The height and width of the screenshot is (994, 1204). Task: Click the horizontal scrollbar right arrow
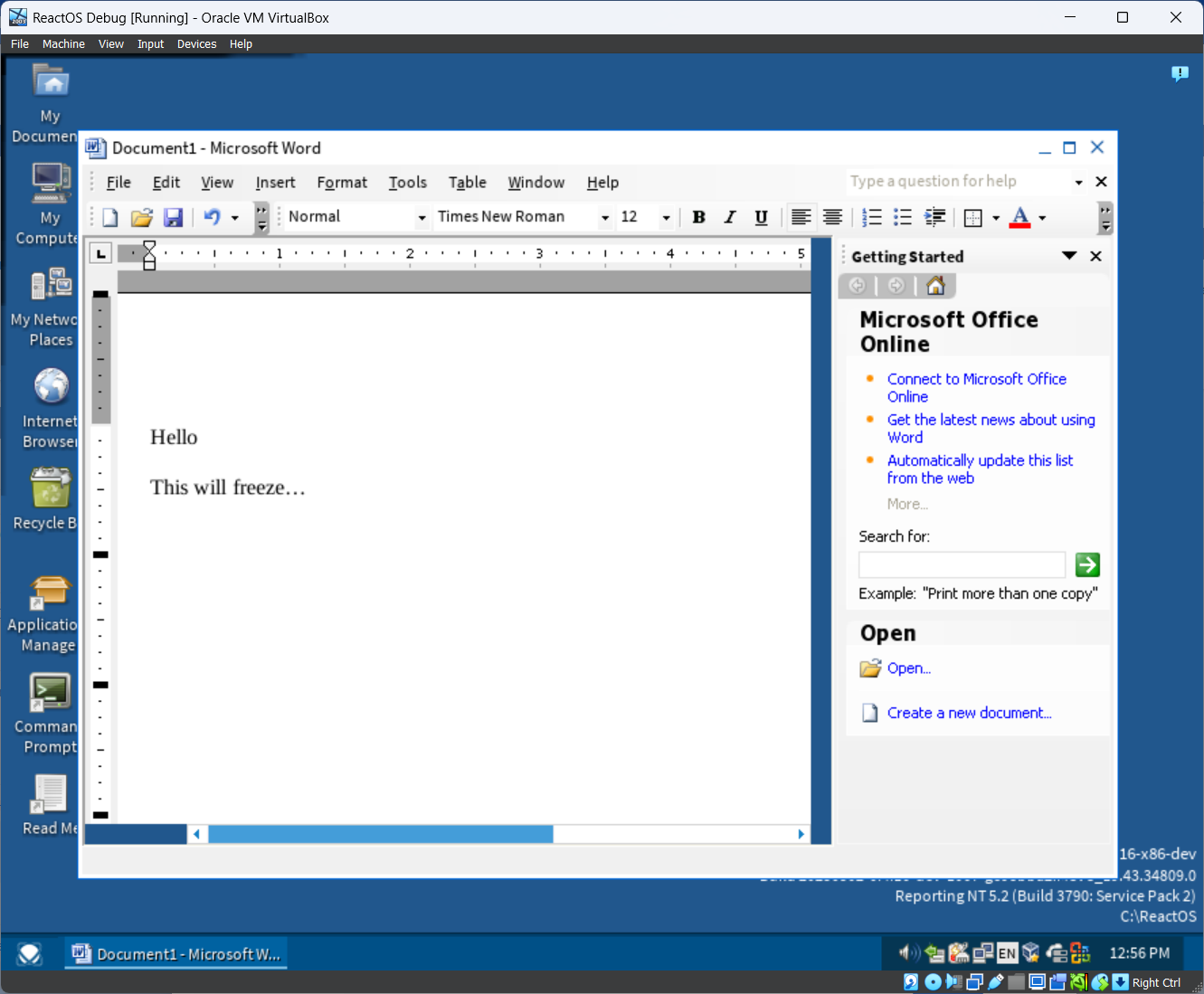[x=801, y=834]
